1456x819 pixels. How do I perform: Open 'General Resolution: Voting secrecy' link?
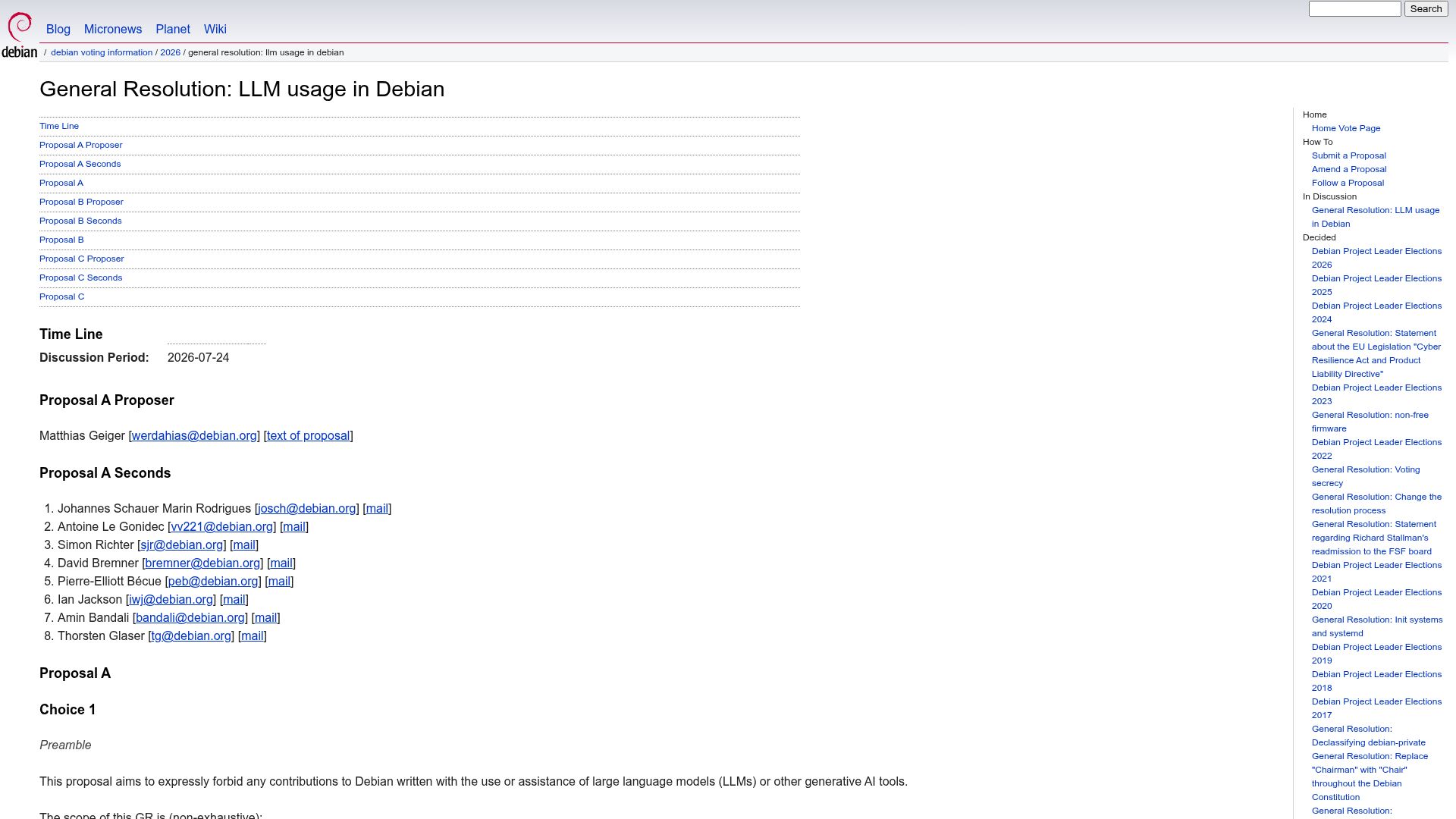(1366, 476)
